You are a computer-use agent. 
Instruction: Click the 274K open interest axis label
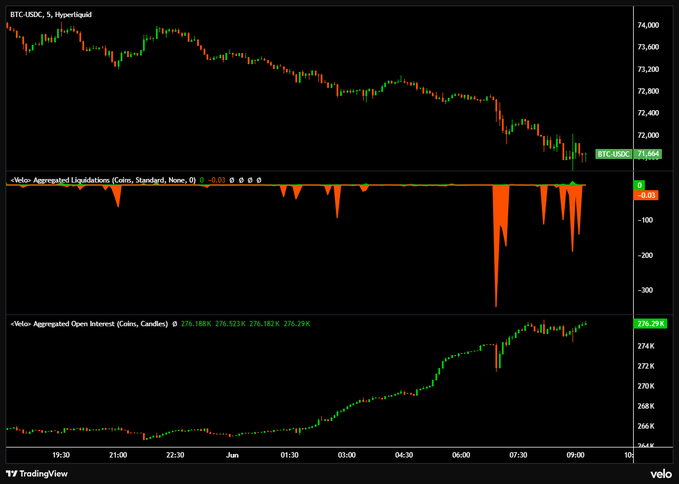(646, 346)
